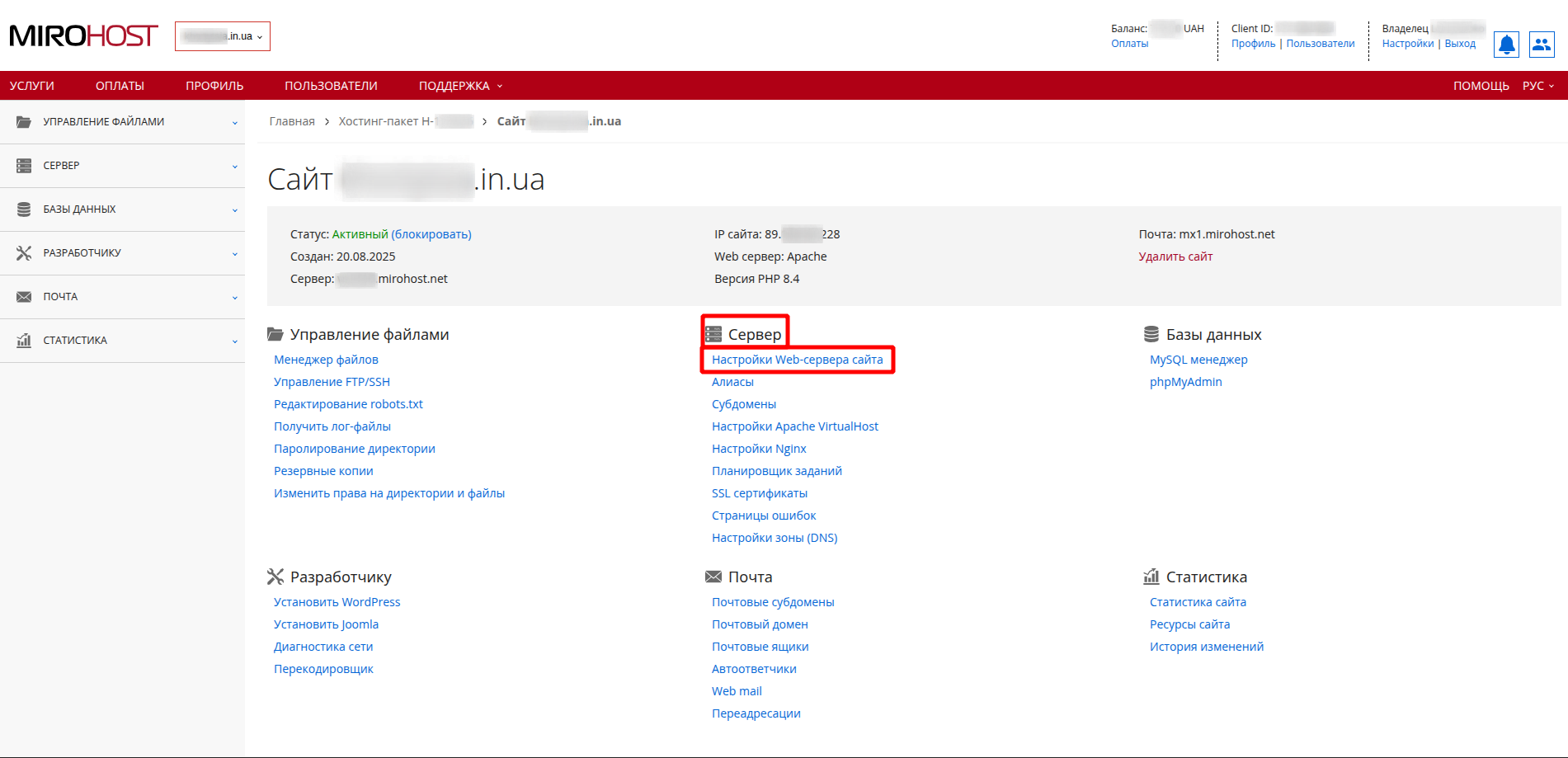
Task: Expand the СТАТИСТИКА sidebar chevron
Action: (234, 341)
